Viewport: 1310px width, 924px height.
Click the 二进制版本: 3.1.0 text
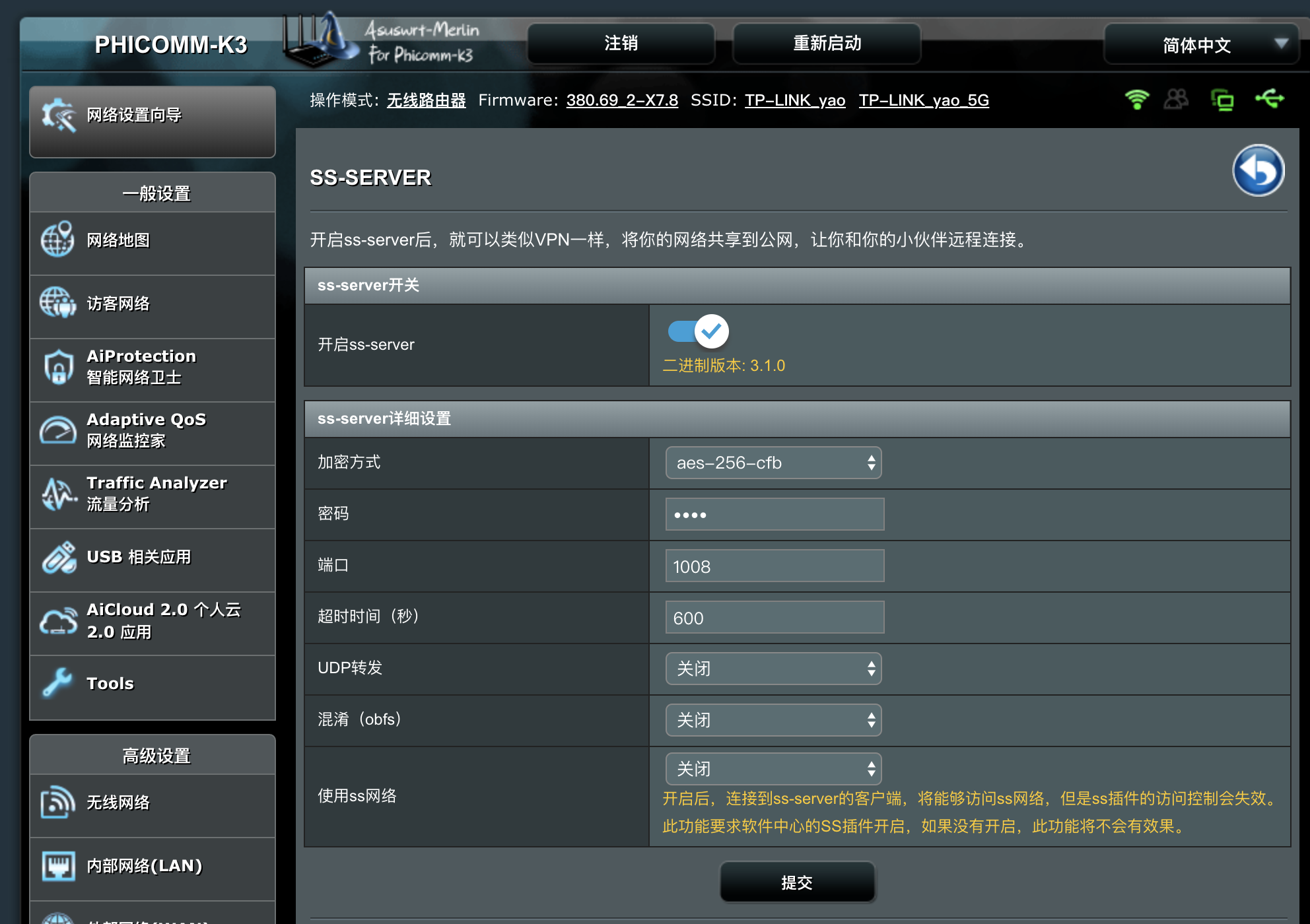(724, 366)
